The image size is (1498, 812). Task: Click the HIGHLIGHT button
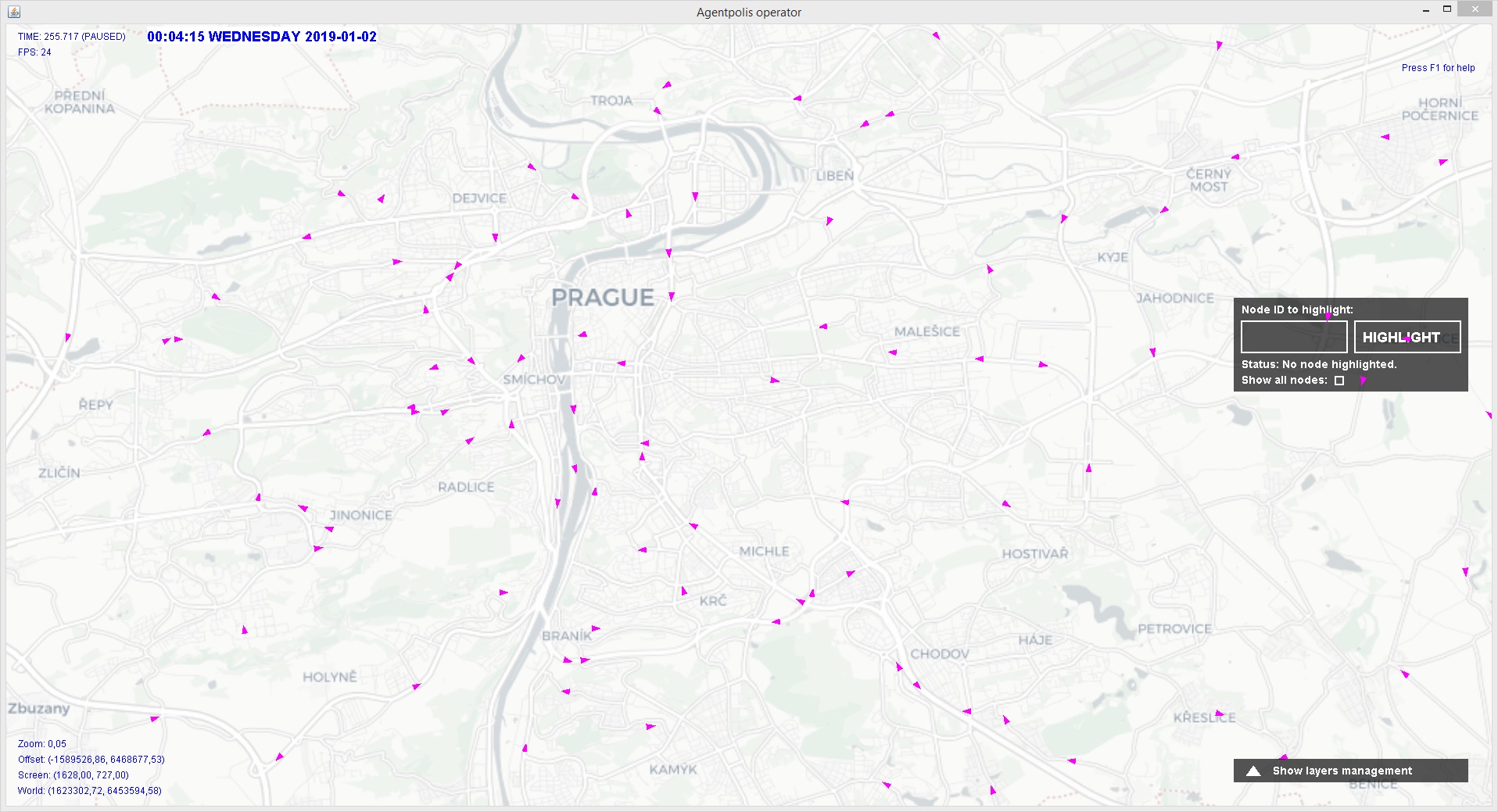click(x=1407, y=337)
